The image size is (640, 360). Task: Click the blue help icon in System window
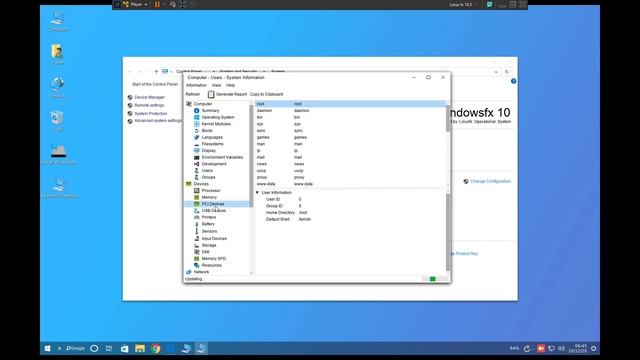tap(513, 81)
